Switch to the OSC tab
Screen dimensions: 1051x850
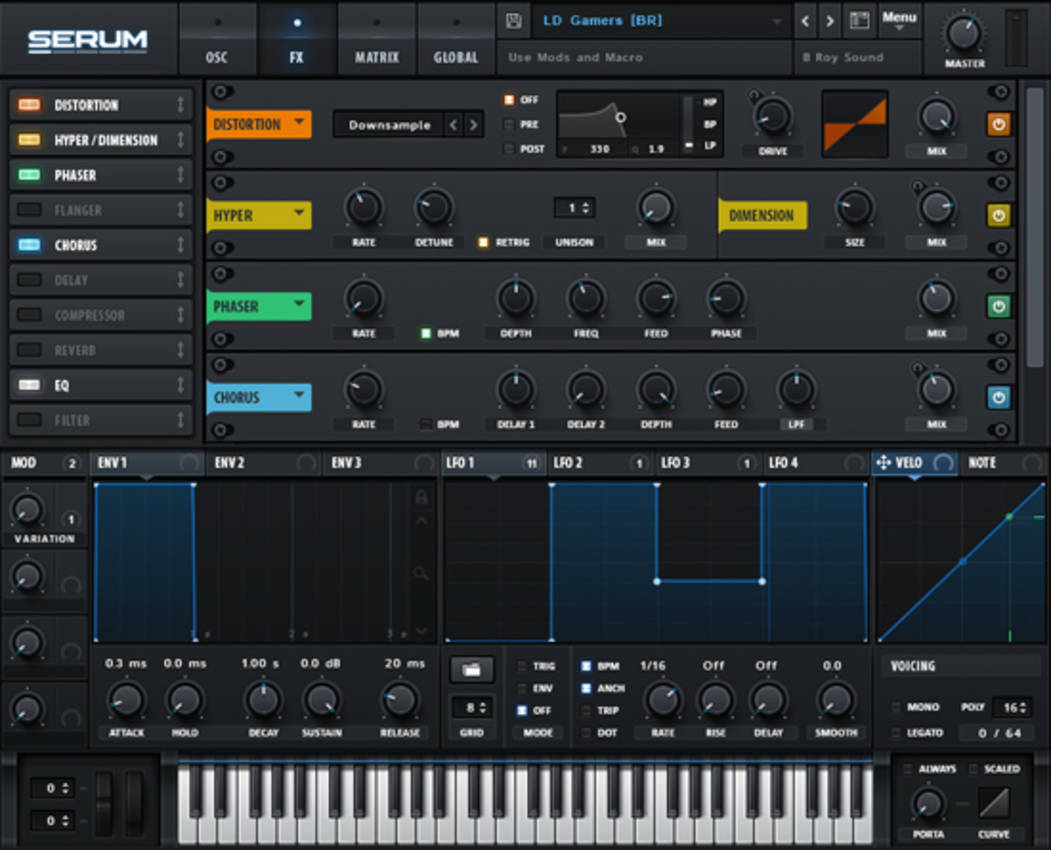[217, 39]
